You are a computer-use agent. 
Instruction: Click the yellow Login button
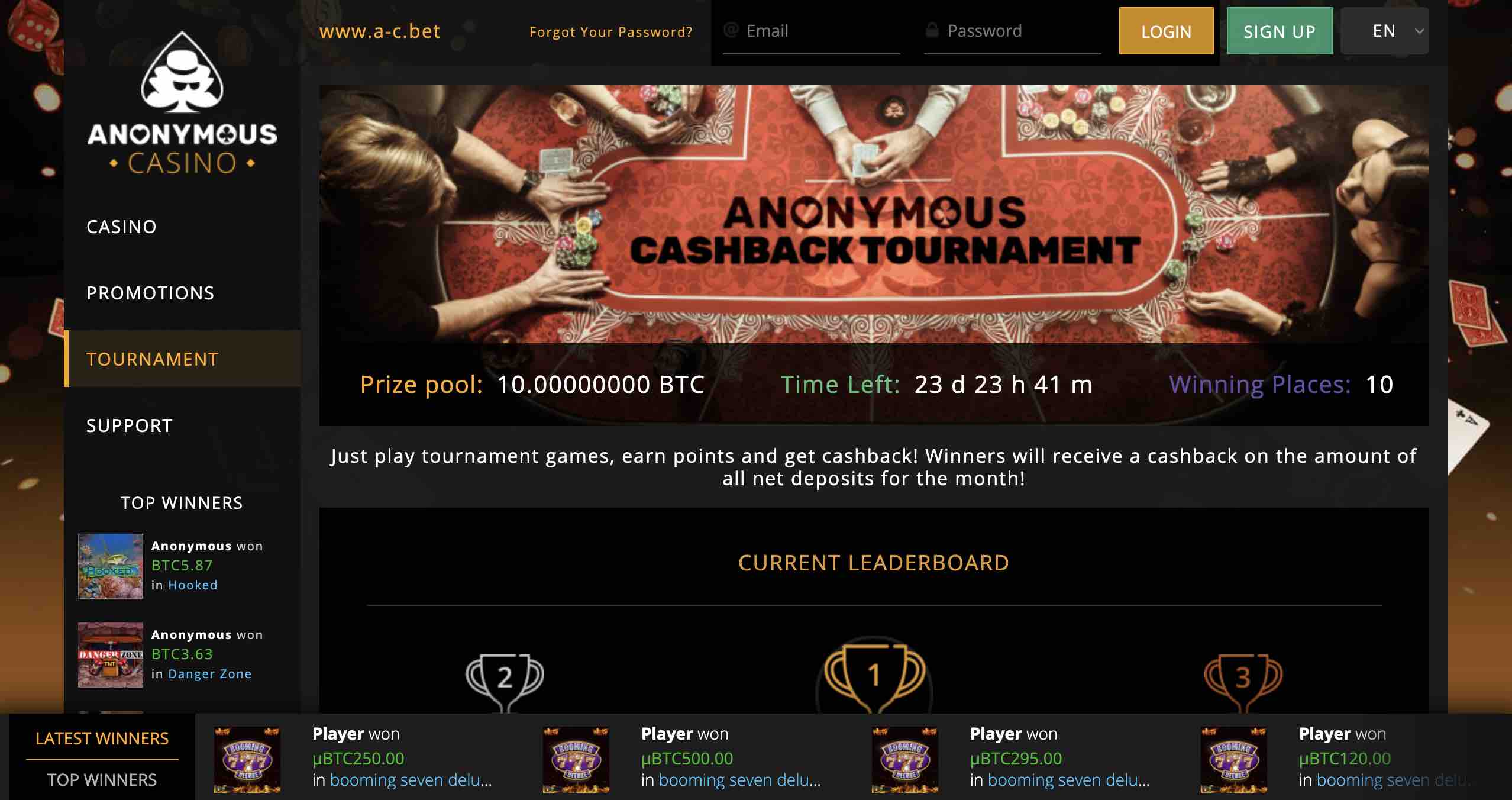1167,31
